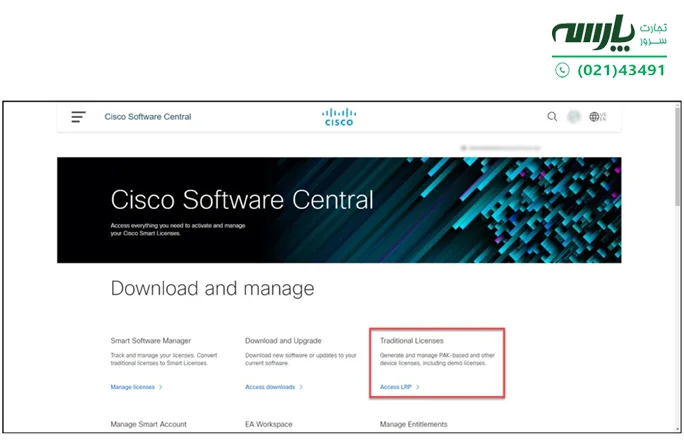Screen dimensions: 684x447
Task: Click the Cisco logo in header
Action: 338,117
